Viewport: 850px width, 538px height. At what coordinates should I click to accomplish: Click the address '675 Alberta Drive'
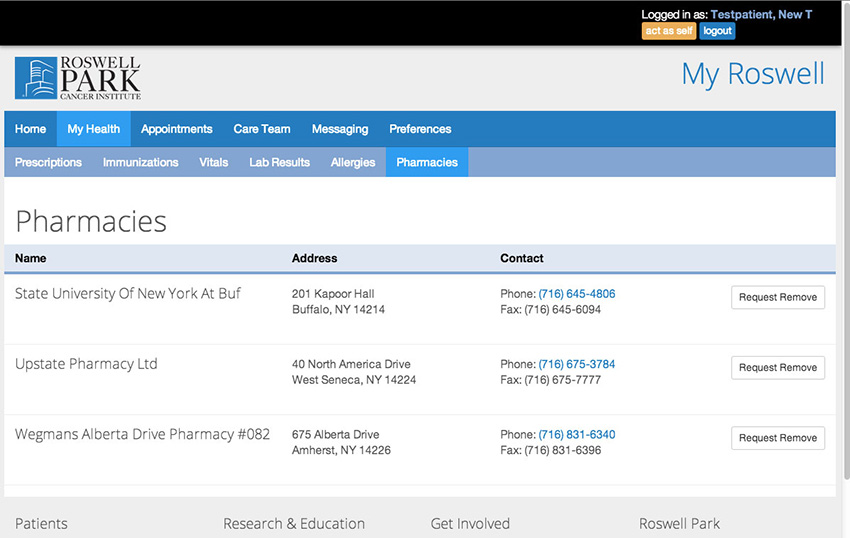click(x=336, y=435)
